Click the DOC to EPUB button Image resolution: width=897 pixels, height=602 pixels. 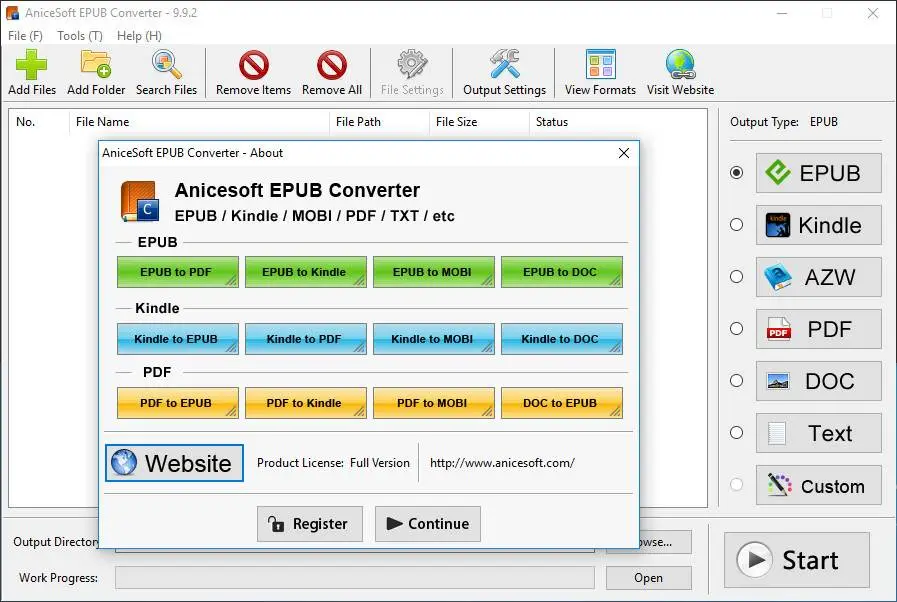[562, 403]
